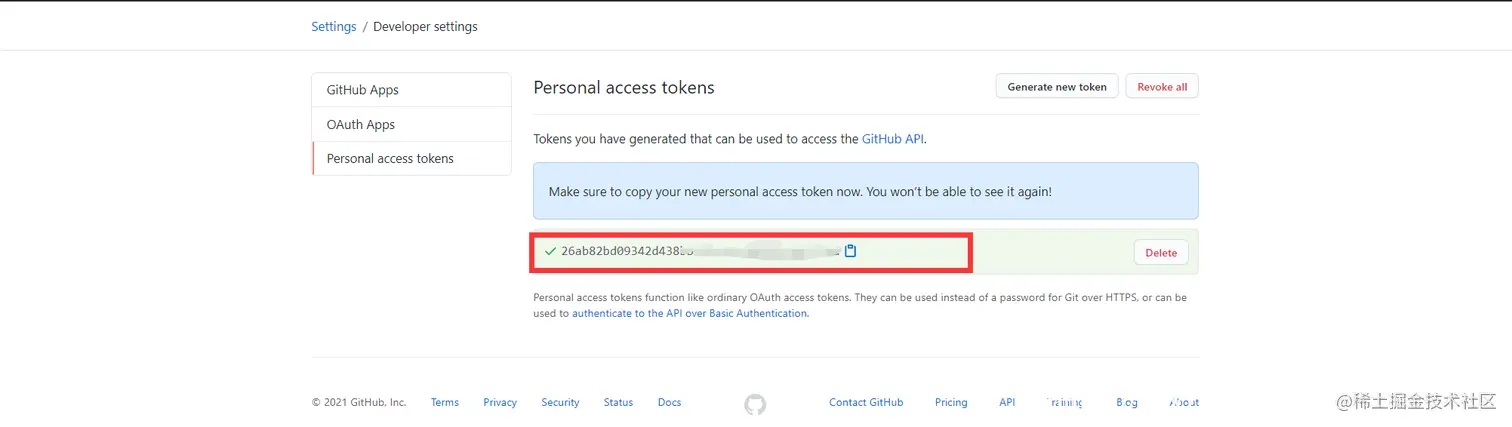The height and width of the screenshot is (427, 1512).
Task: Open the OAuth Apps sidebar item
Action: 412,125
